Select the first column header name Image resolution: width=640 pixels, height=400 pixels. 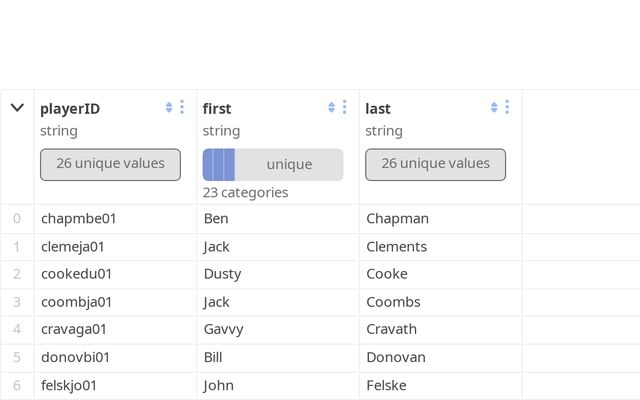[217, 109]
